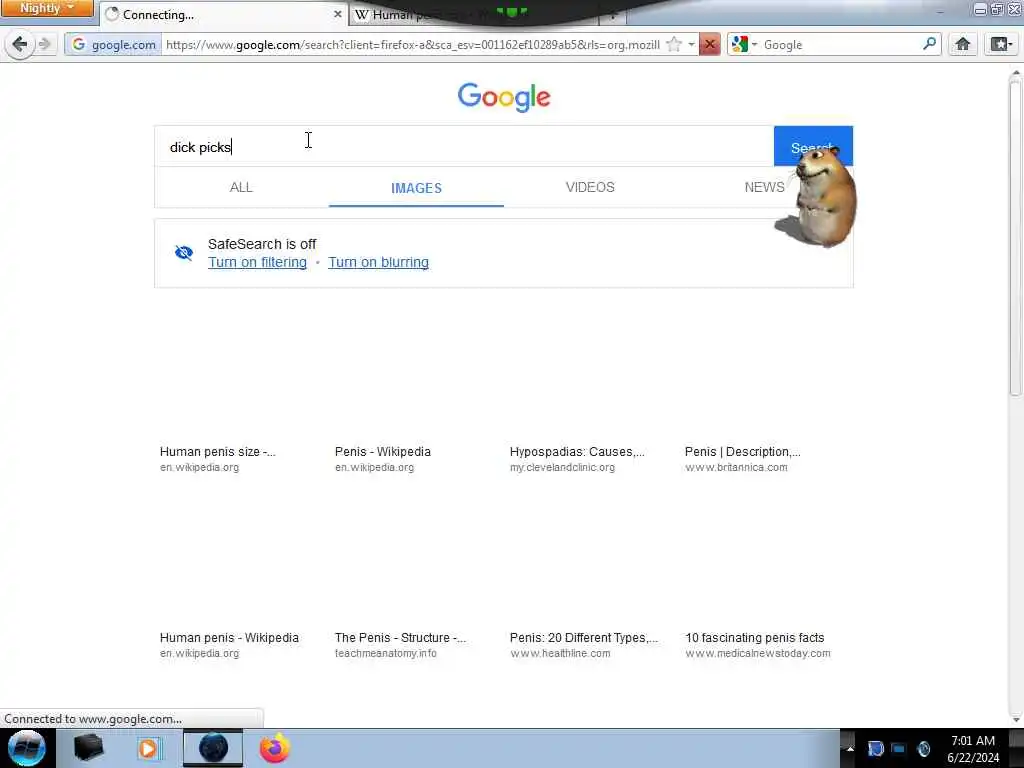Open the Nightly application menu
The width and height of the screenshot is (1024, 768).
[47, 8]
